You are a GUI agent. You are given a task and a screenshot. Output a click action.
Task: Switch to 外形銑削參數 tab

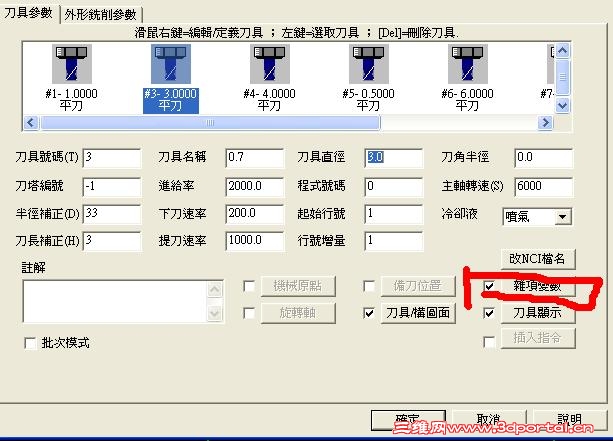(100, 14)
